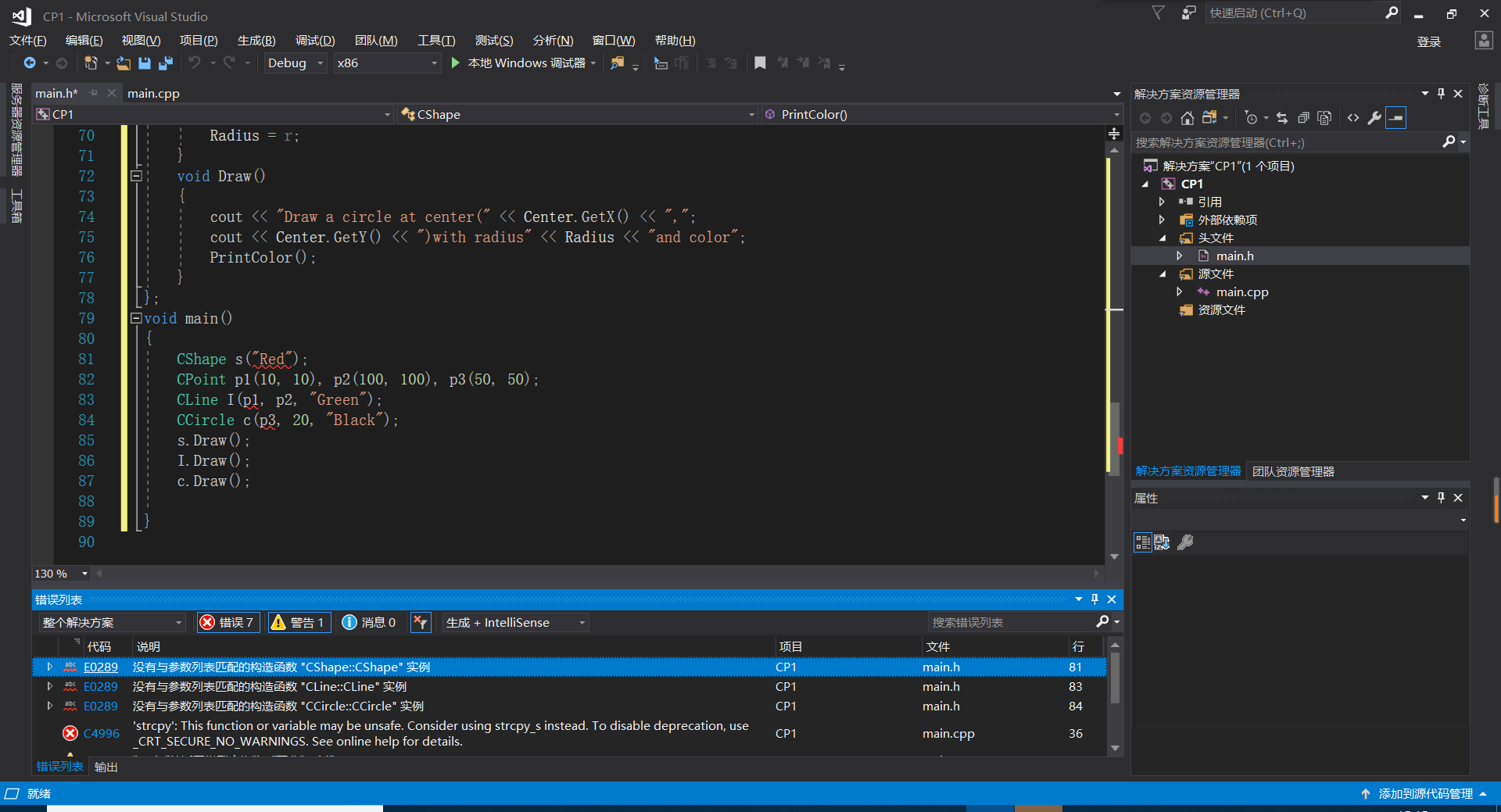1501x812 pixels.
Task: Switch to the main.cpp editor tab
Action: 154,93
